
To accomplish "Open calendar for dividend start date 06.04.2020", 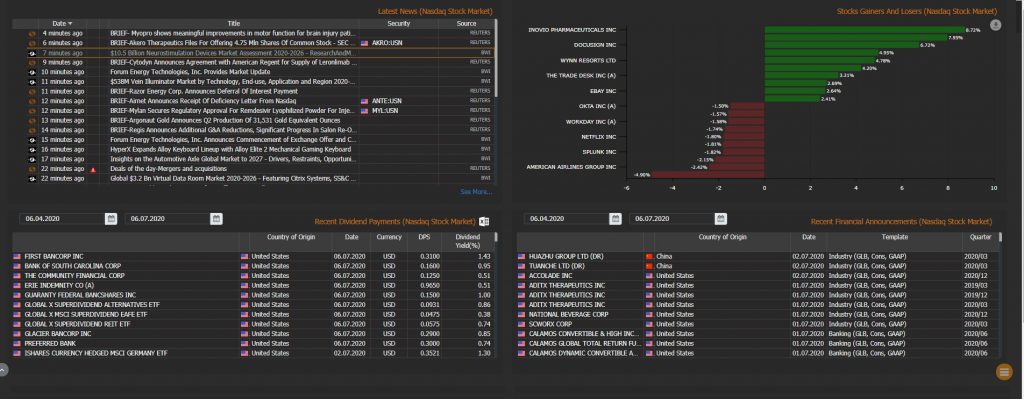I will [111, 219].
